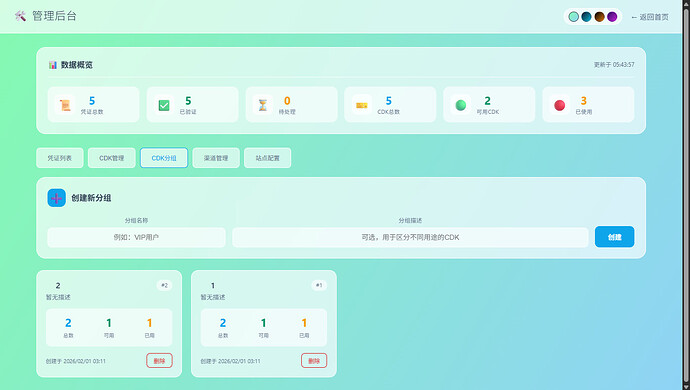Click the #2 badge on the group card
The height and width of the screenshot is (390, 690).
pos(164,285)
